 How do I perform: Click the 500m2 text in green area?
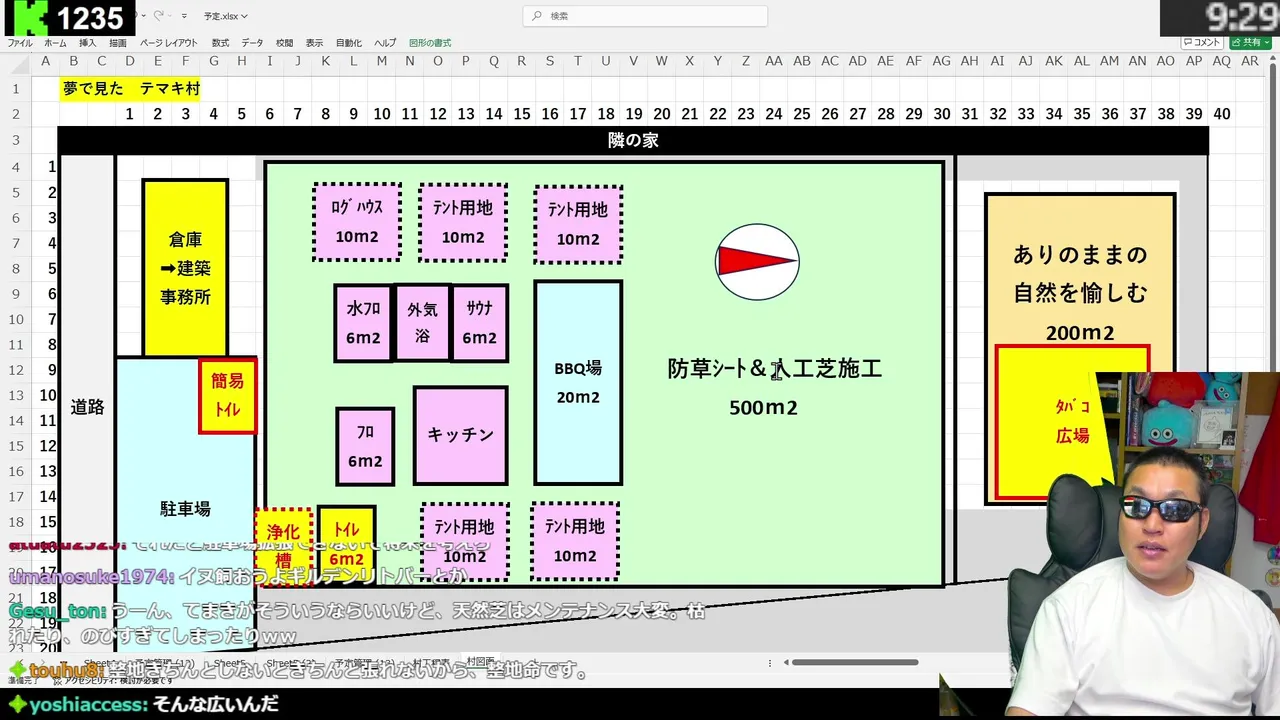tap(763, 408)
